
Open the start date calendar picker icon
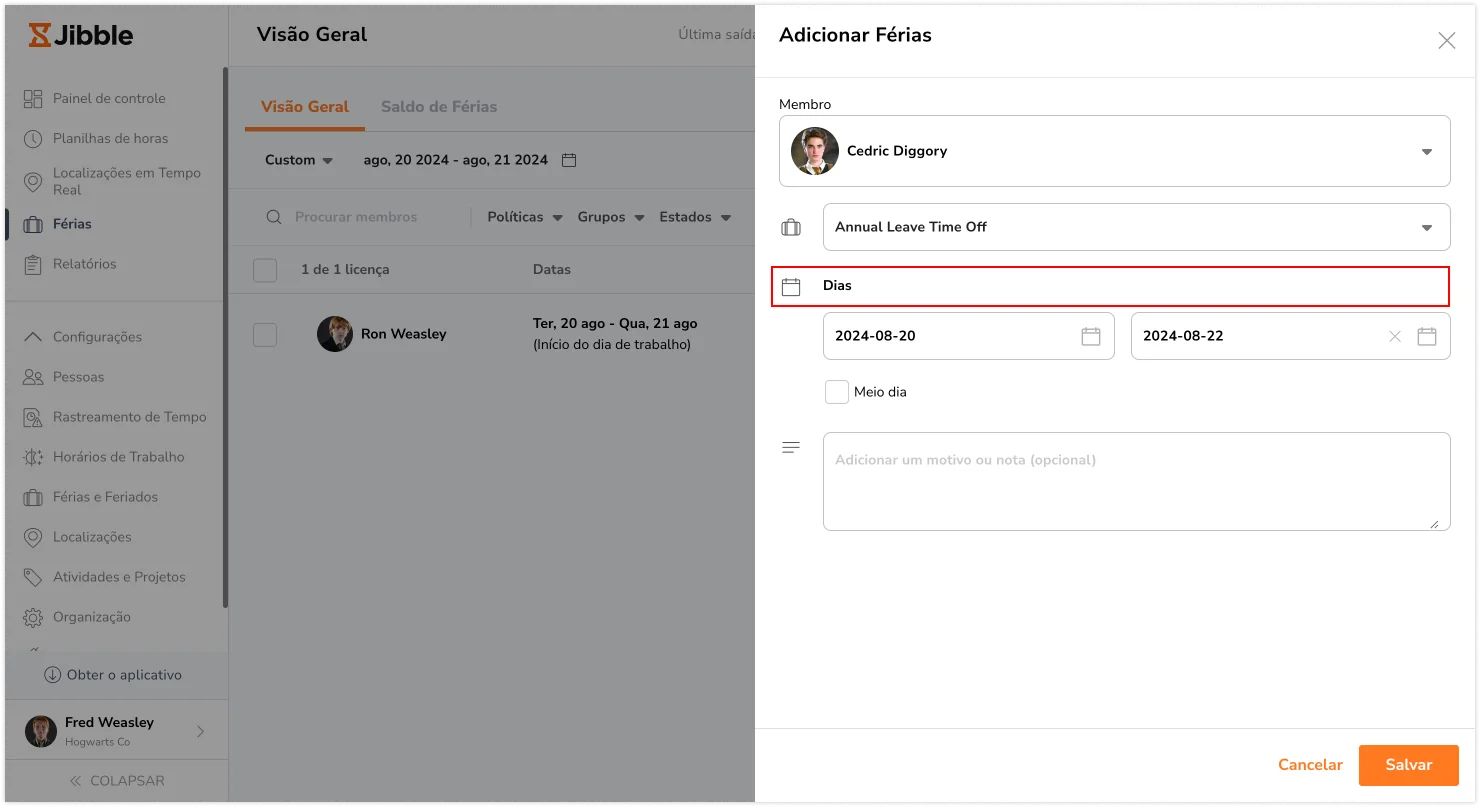pyautogui.click(x=1091, y=336)
